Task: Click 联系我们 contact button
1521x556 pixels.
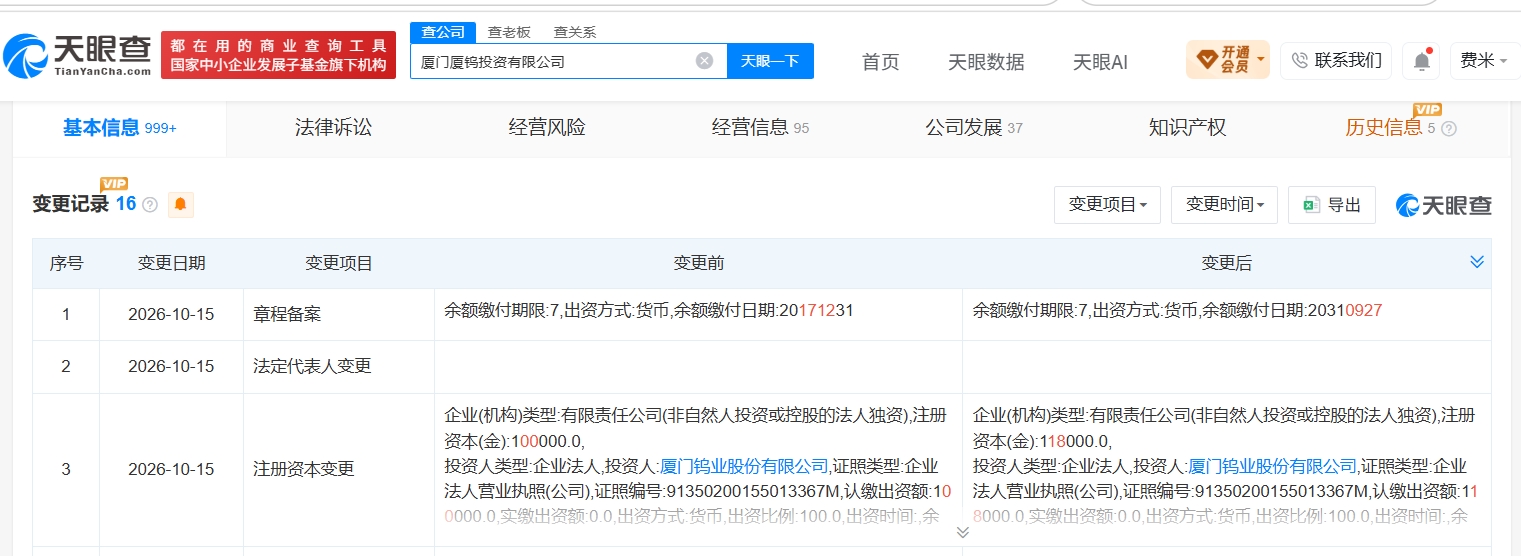Action: 1336,61
